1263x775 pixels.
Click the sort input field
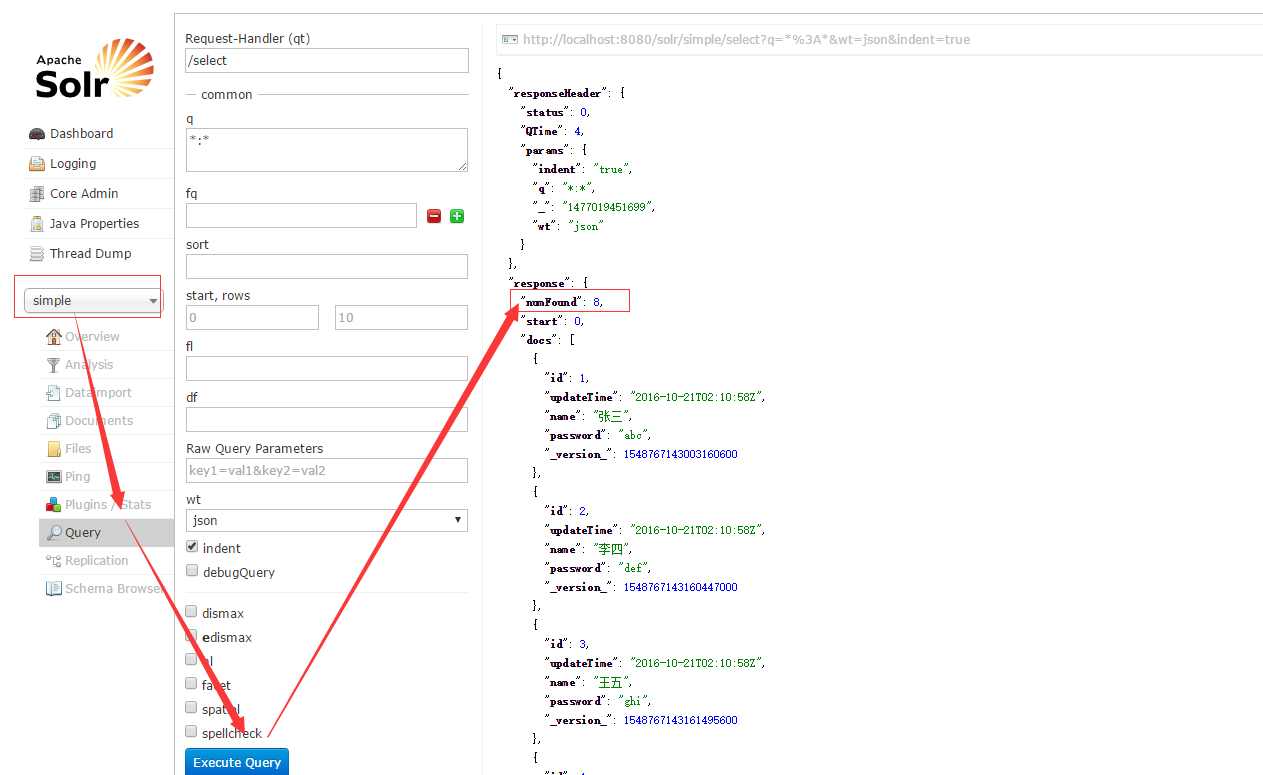tap(326, 267)
